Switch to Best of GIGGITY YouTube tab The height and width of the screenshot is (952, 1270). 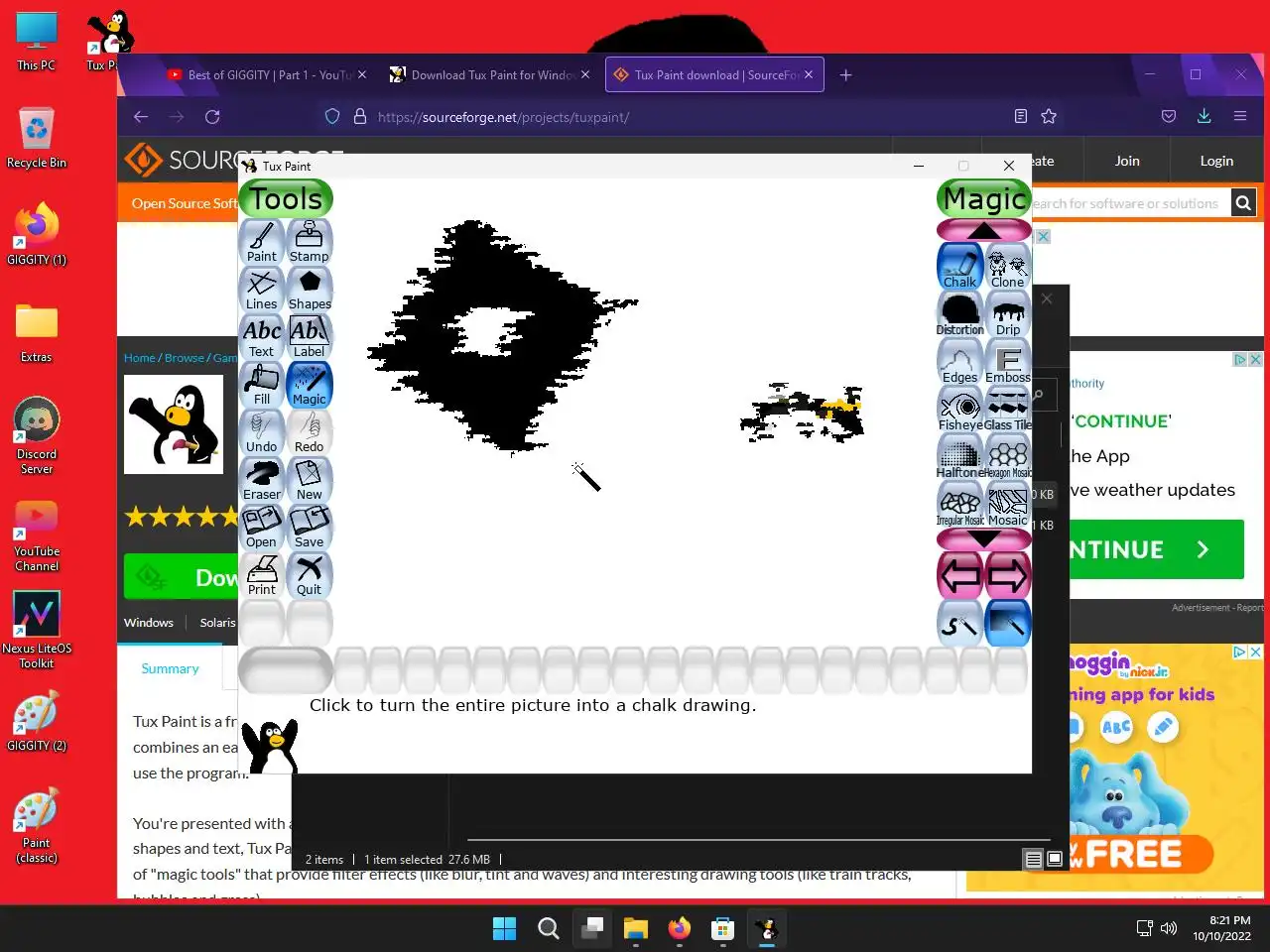tap(268, 74)
